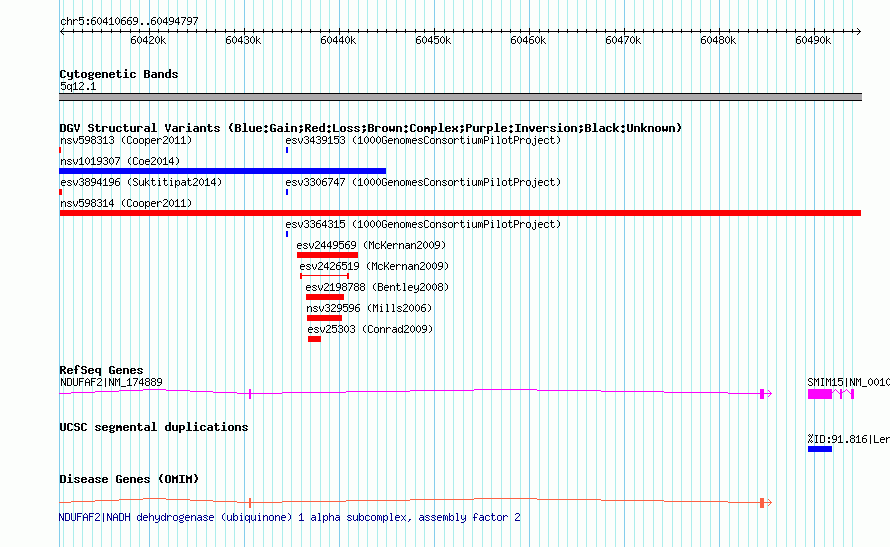
Task: Click the DGV Structural Variants track header
Action: pos(371,128)
